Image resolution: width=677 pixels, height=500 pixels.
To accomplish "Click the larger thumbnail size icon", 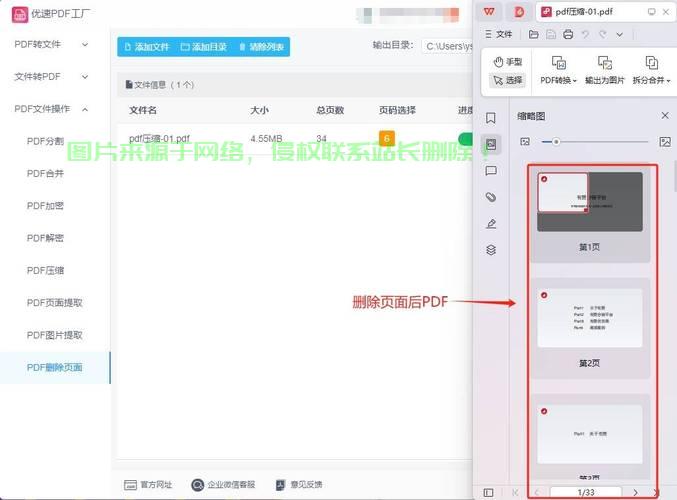I will [665, 142].
